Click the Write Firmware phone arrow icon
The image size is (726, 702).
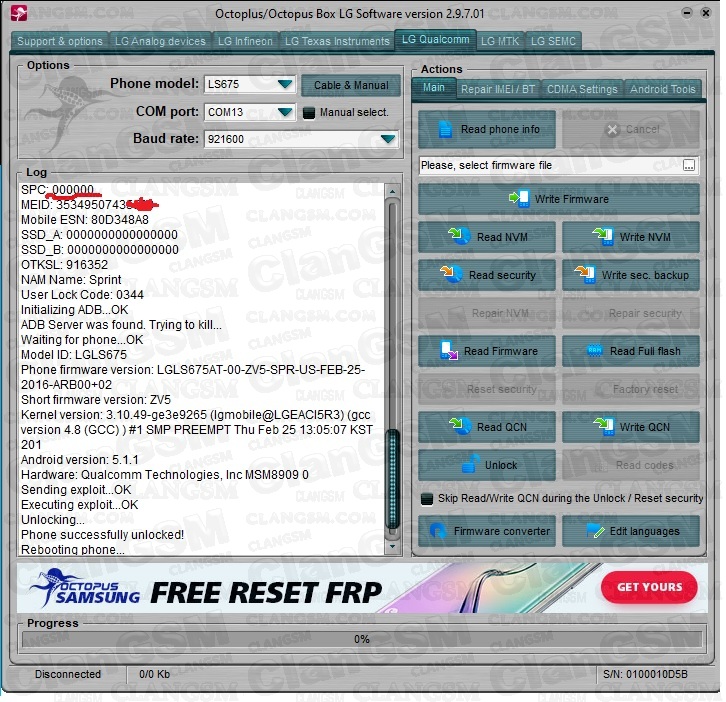pyautogui.click(x=519, y=198)
